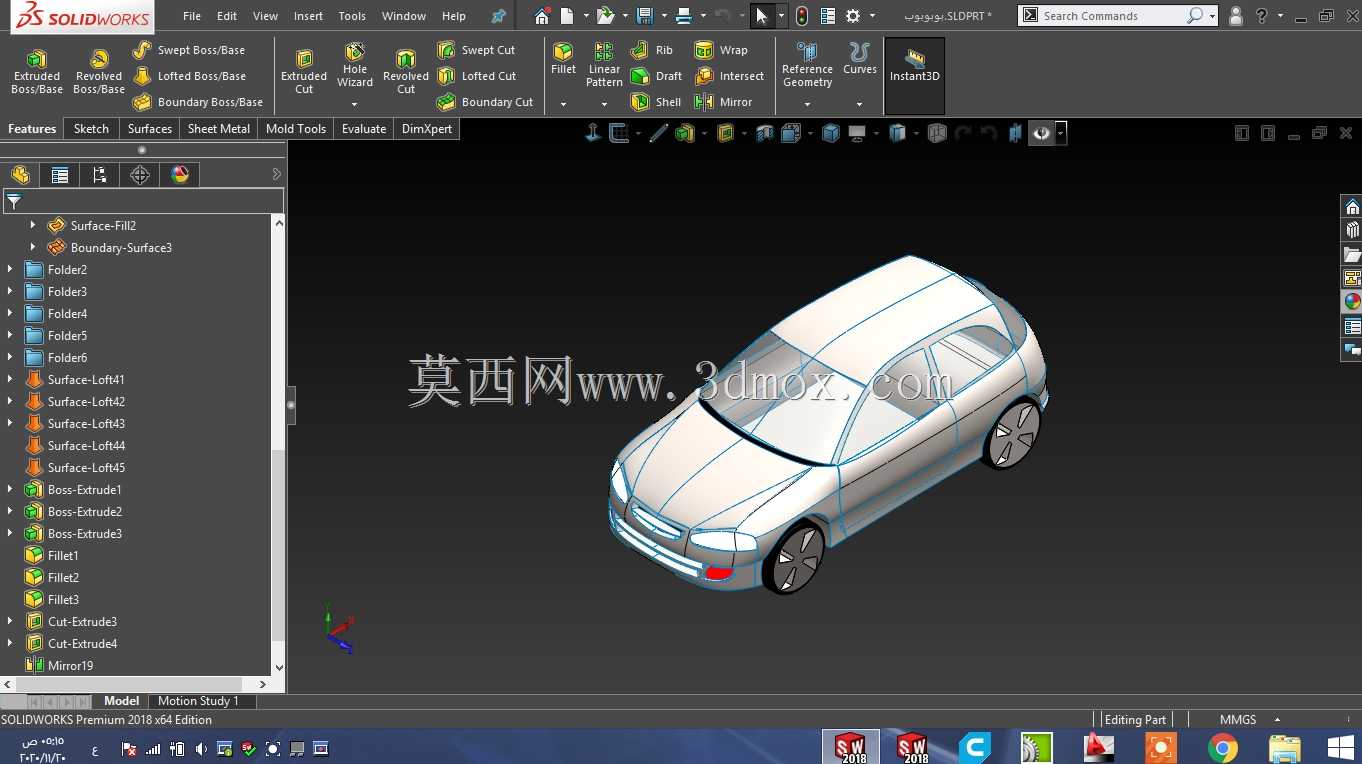Expand the Folder2 tree item

(10, 269)
